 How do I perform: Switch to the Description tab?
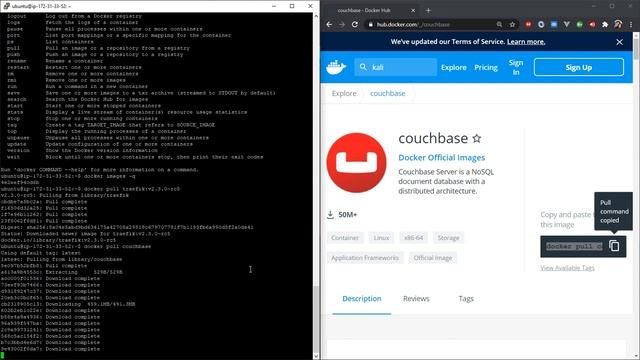coord(362,299)
